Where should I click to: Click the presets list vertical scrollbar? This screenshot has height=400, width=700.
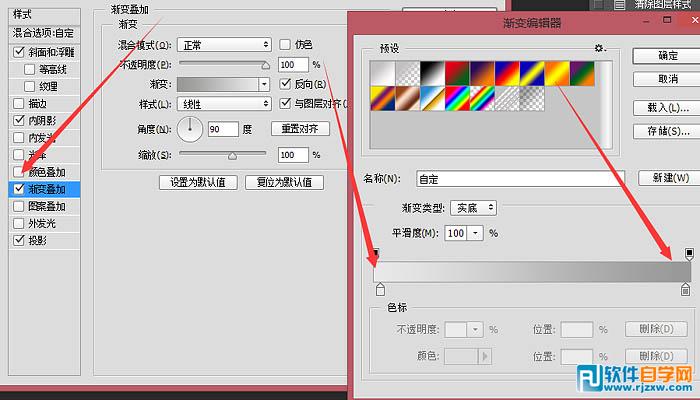tap(607, 104)
